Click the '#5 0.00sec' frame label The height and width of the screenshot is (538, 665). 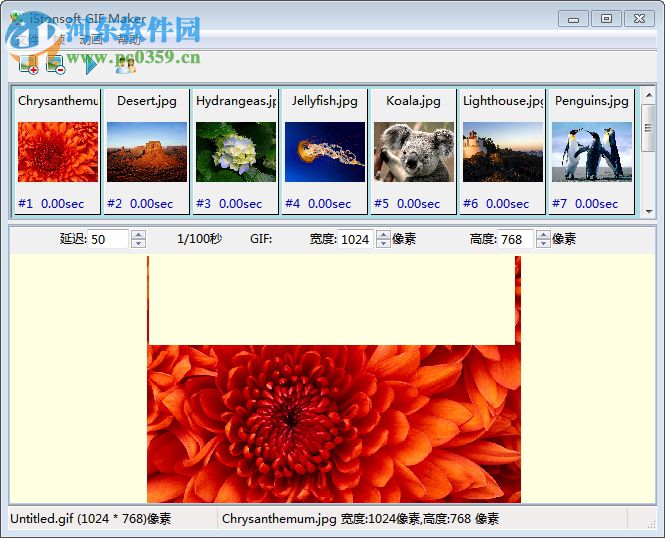[x=407, y=204]
